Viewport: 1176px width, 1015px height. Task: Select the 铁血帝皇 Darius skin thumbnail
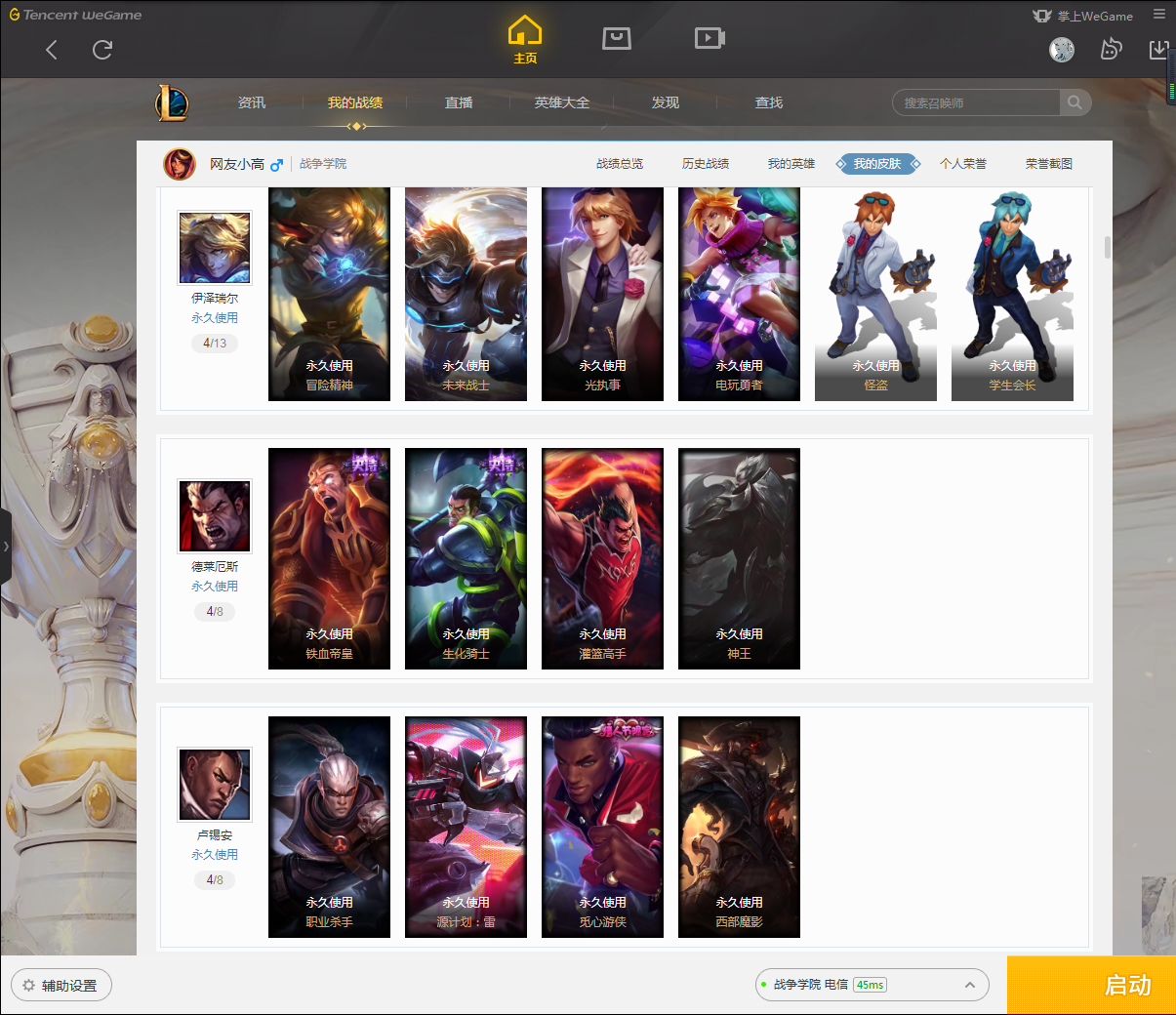tap(329, 558)
